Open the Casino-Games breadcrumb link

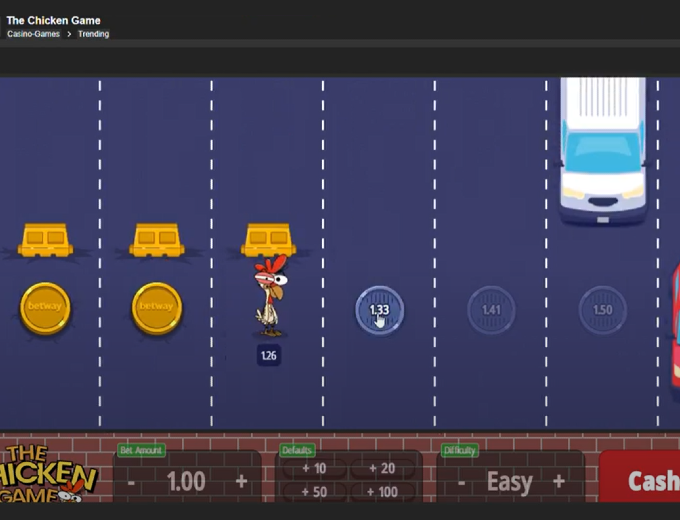click(x=34, y=34)
